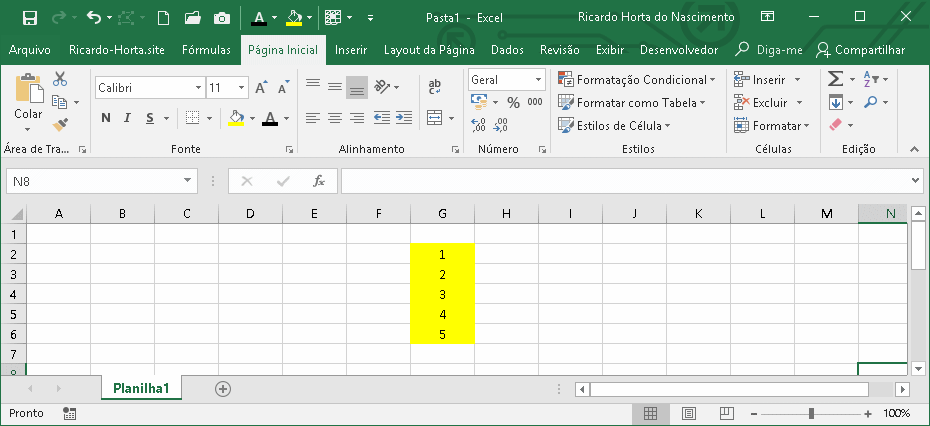Increase the cell indent
The height and width of the screenshot is (426, 930).
[x=404, y=118]
